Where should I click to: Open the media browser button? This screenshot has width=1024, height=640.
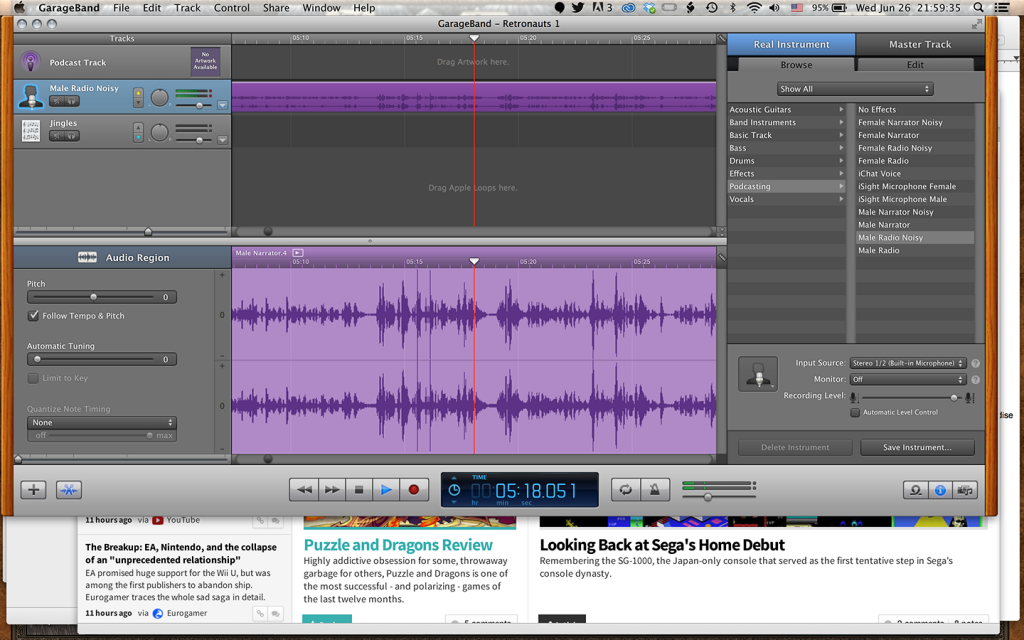click(965, 490)
